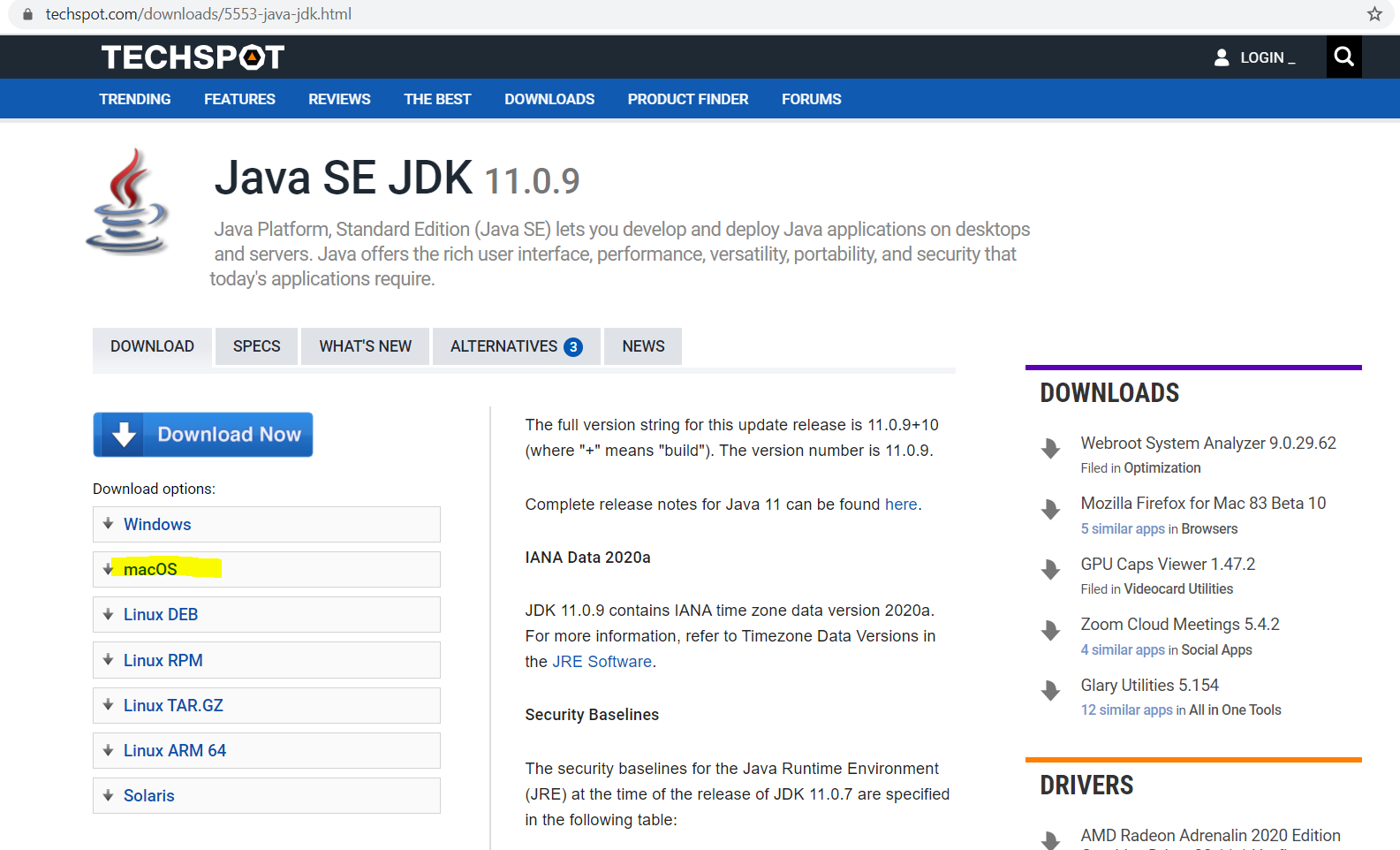The height and width of the screenshot is (850, 1400).
Task: Open the Browsers category link
Action: coord(1210,528)
